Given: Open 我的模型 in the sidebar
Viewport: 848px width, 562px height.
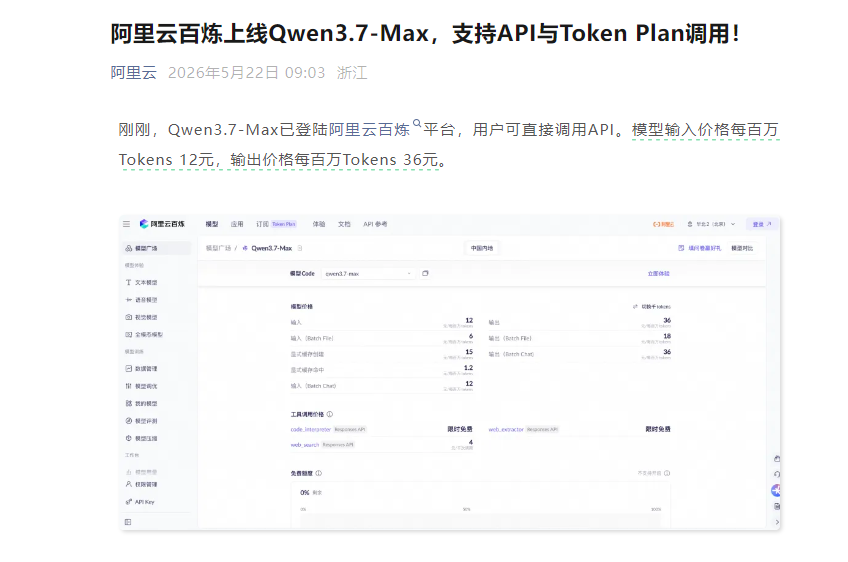Looking at the screenshot, I should [142, 403].
